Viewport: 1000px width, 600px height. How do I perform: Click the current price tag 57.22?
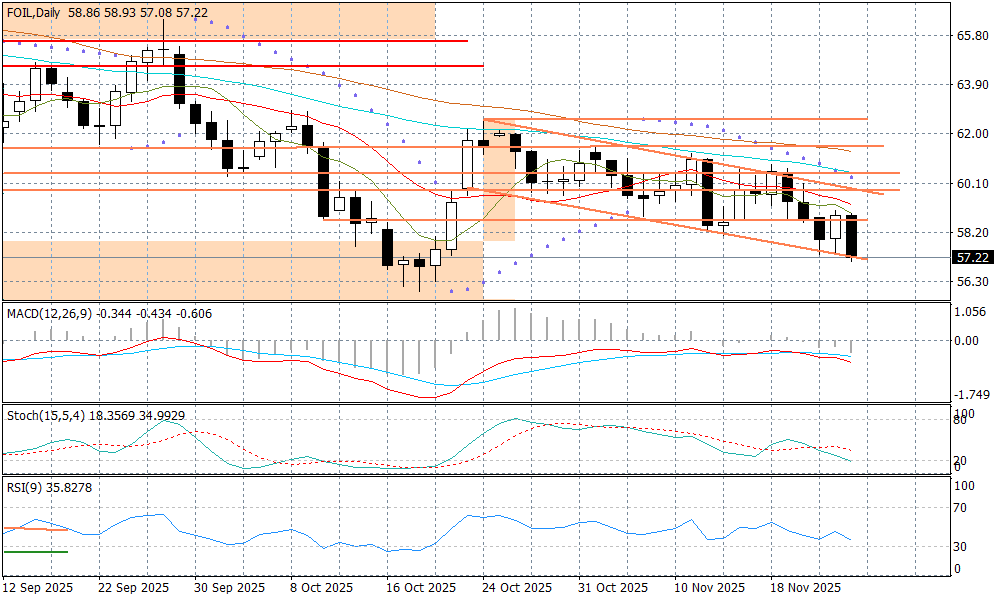click(973, 257)
